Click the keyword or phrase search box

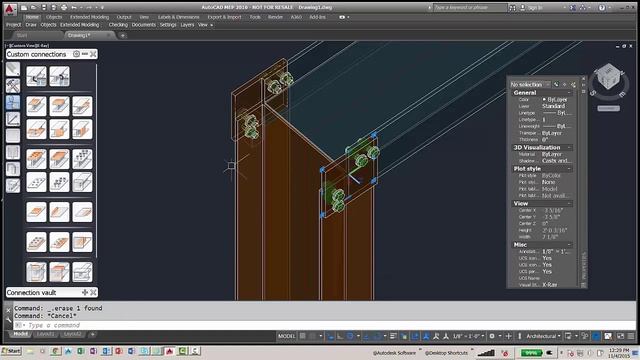469,7
